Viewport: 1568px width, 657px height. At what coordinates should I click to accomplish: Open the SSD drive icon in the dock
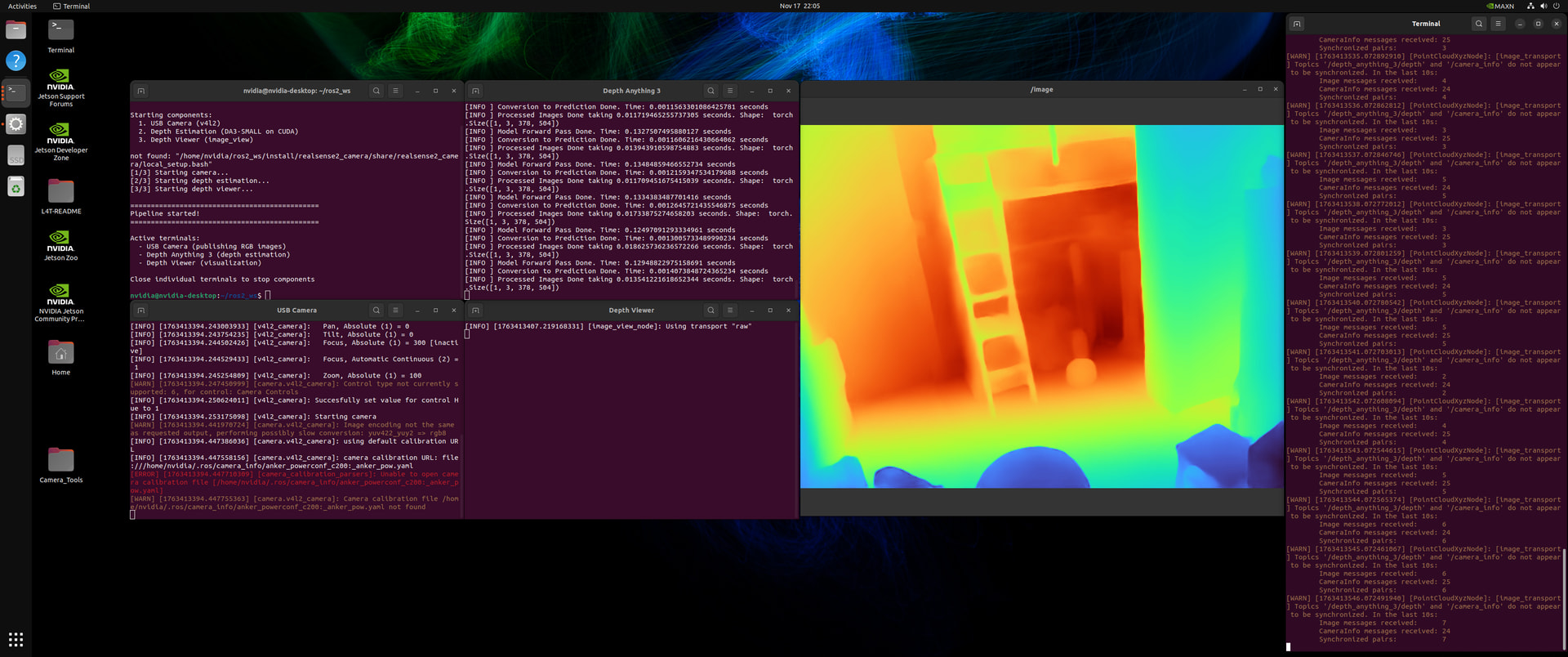(x=16, y=155)
